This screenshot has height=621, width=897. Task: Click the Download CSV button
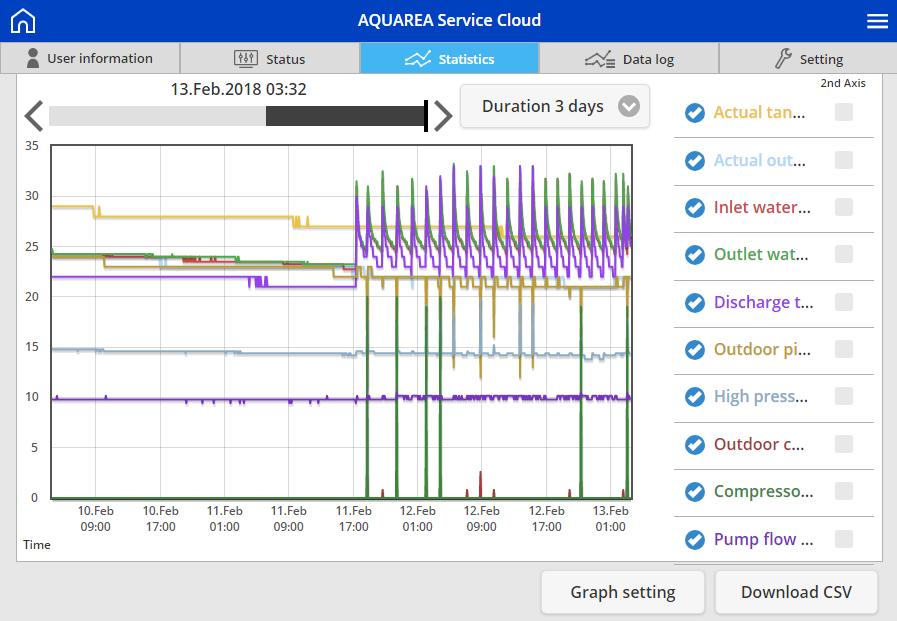coord(796,592)
